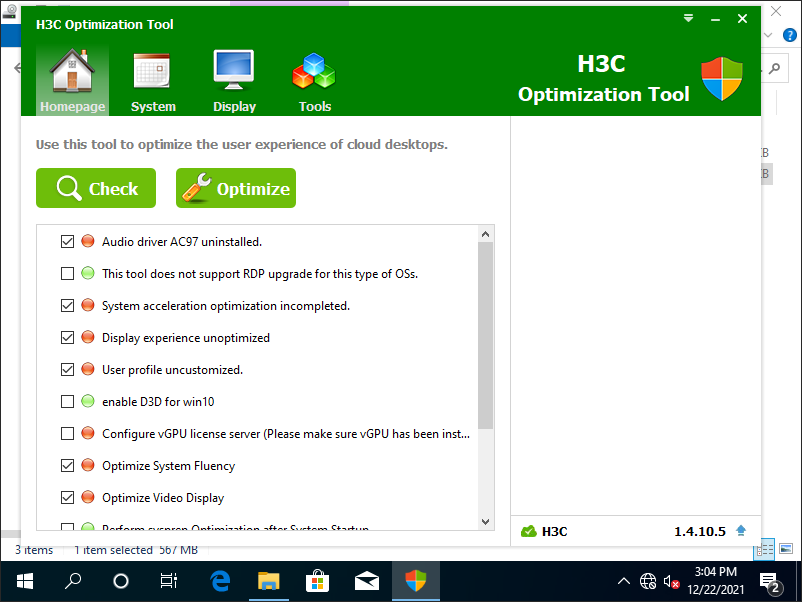This screenshot has height=602, width=802.
Task: Open the System calendar icon
Action: [x=151, y=71]
